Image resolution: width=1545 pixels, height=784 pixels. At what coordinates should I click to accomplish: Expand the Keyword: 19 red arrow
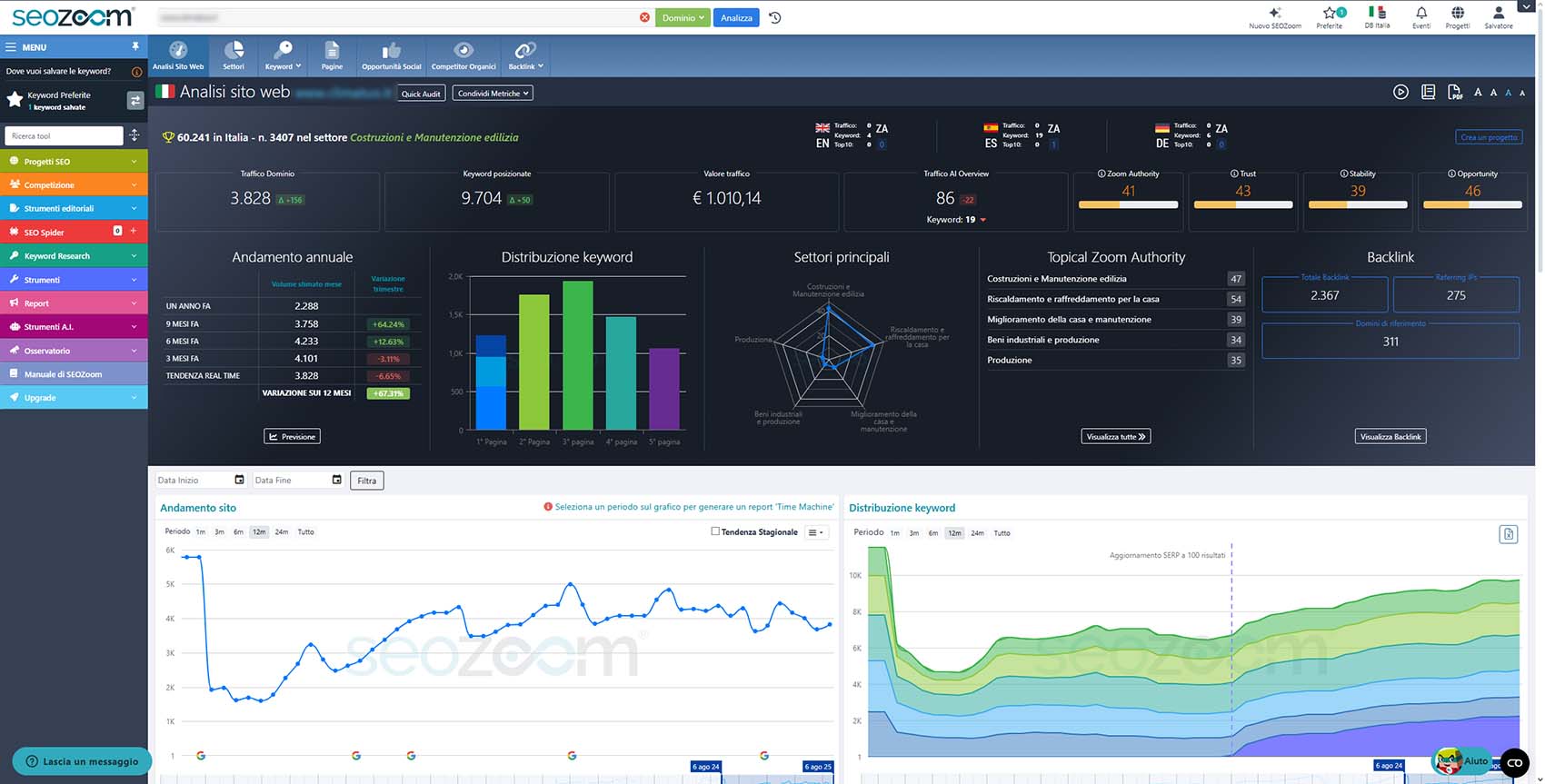click(x=982, y=220)
